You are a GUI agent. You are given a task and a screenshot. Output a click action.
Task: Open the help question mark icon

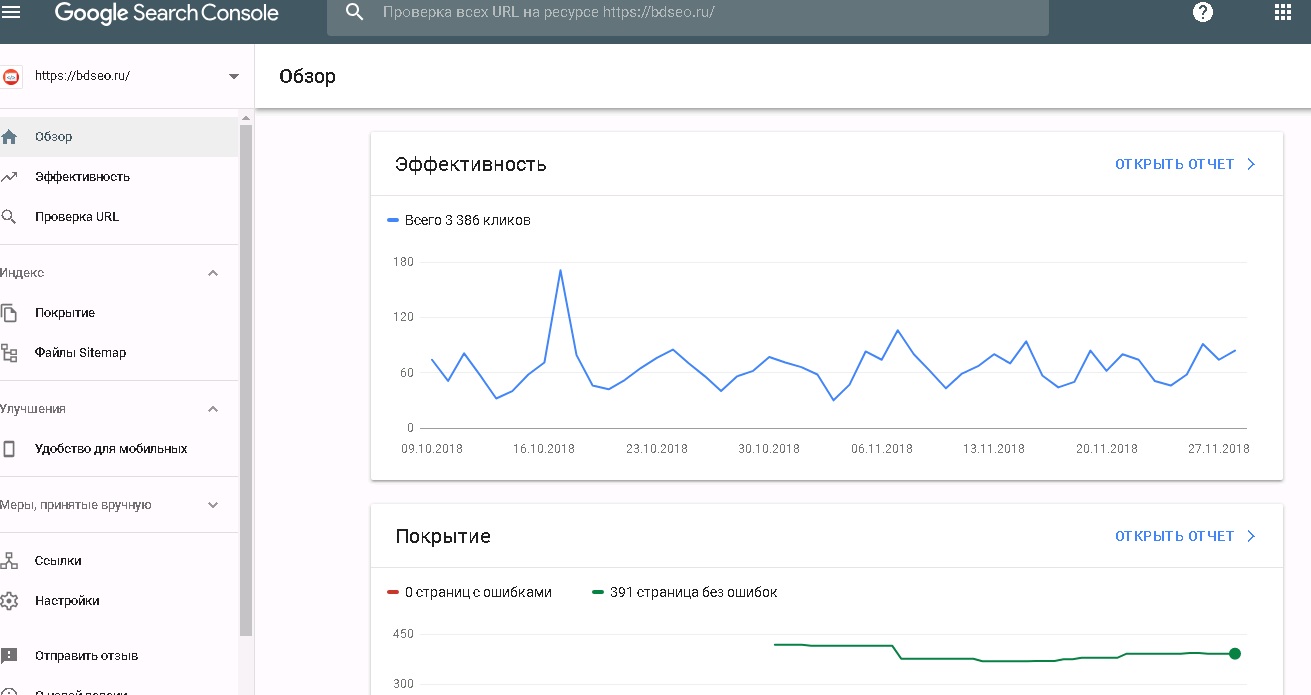tap(1203, 13)
